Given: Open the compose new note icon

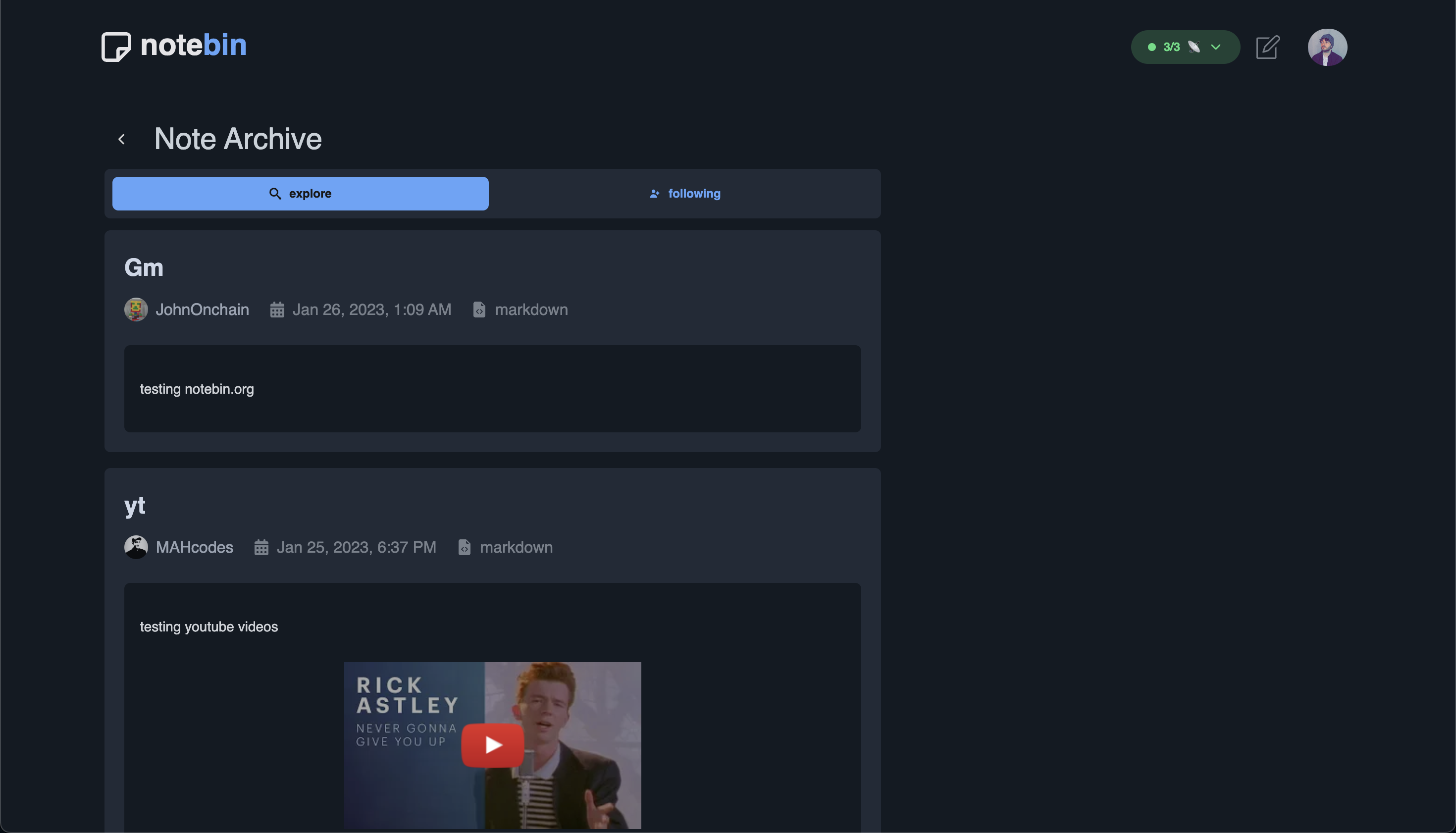Looking at the screenshot, I should pyautogui.click(x=1267, y=47).
